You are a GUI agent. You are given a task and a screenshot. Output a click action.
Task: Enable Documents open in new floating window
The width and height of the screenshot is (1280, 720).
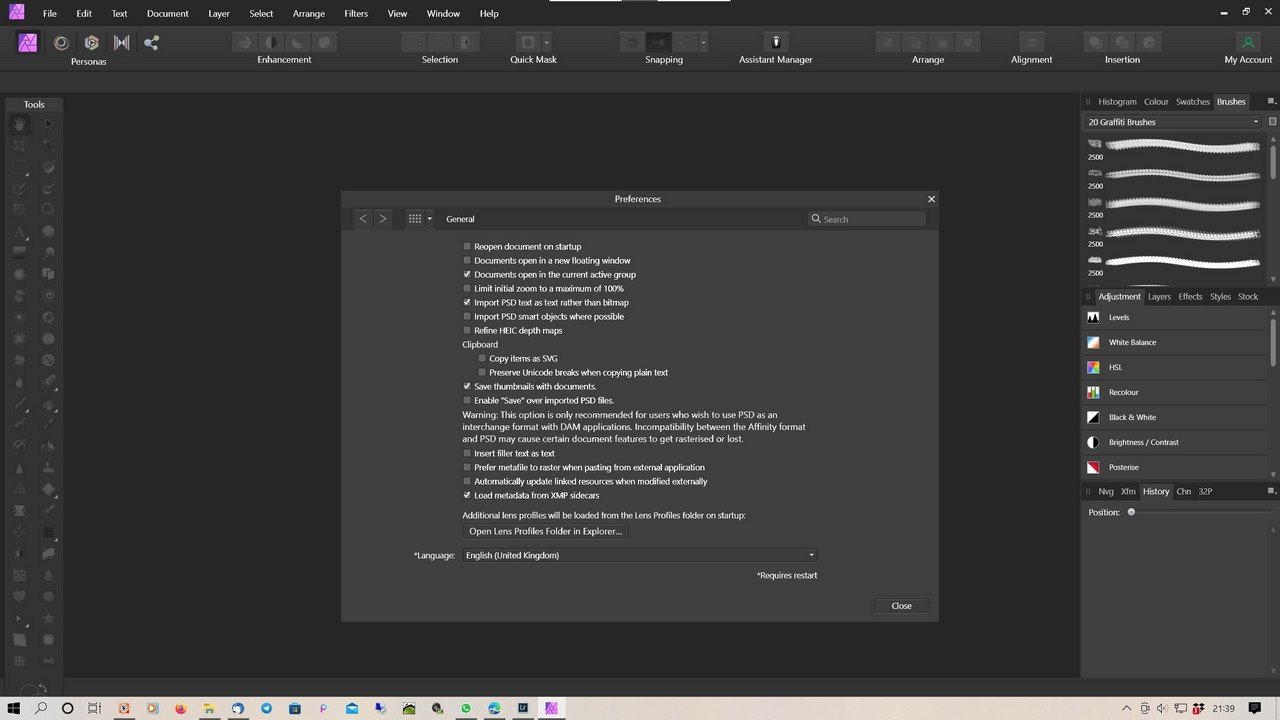click(467, 260)
